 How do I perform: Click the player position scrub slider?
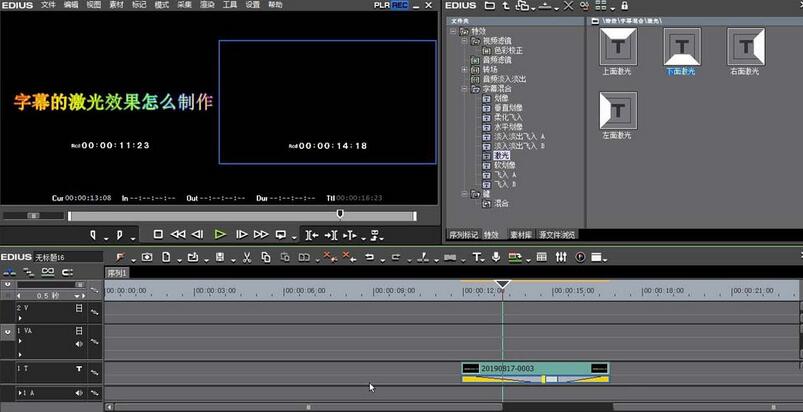(340, 213)
